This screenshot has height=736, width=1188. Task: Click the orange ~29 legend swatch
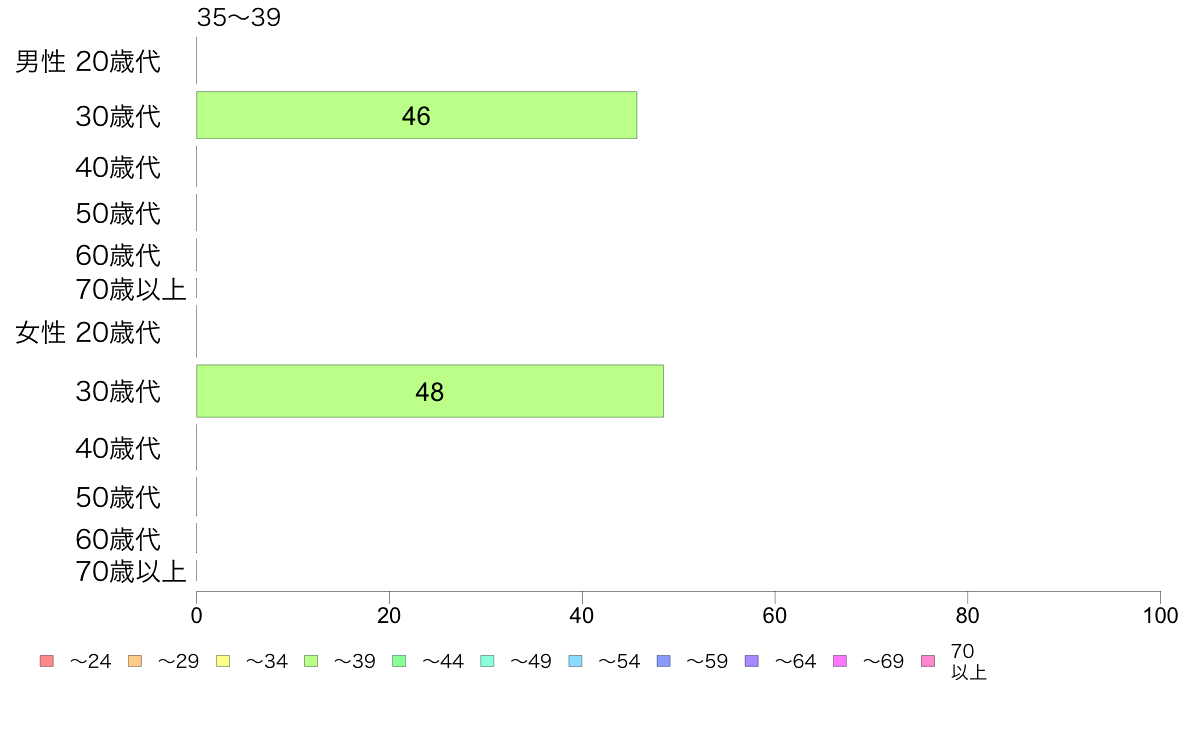pos(135,661)
